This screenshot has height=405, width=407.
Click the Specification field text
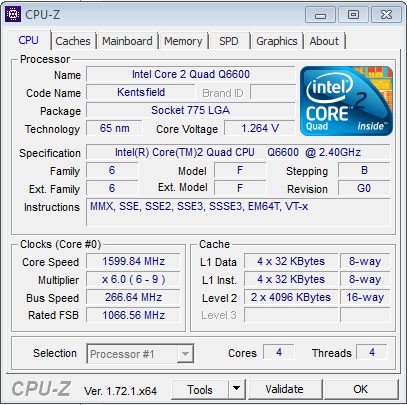coord(238,152)
